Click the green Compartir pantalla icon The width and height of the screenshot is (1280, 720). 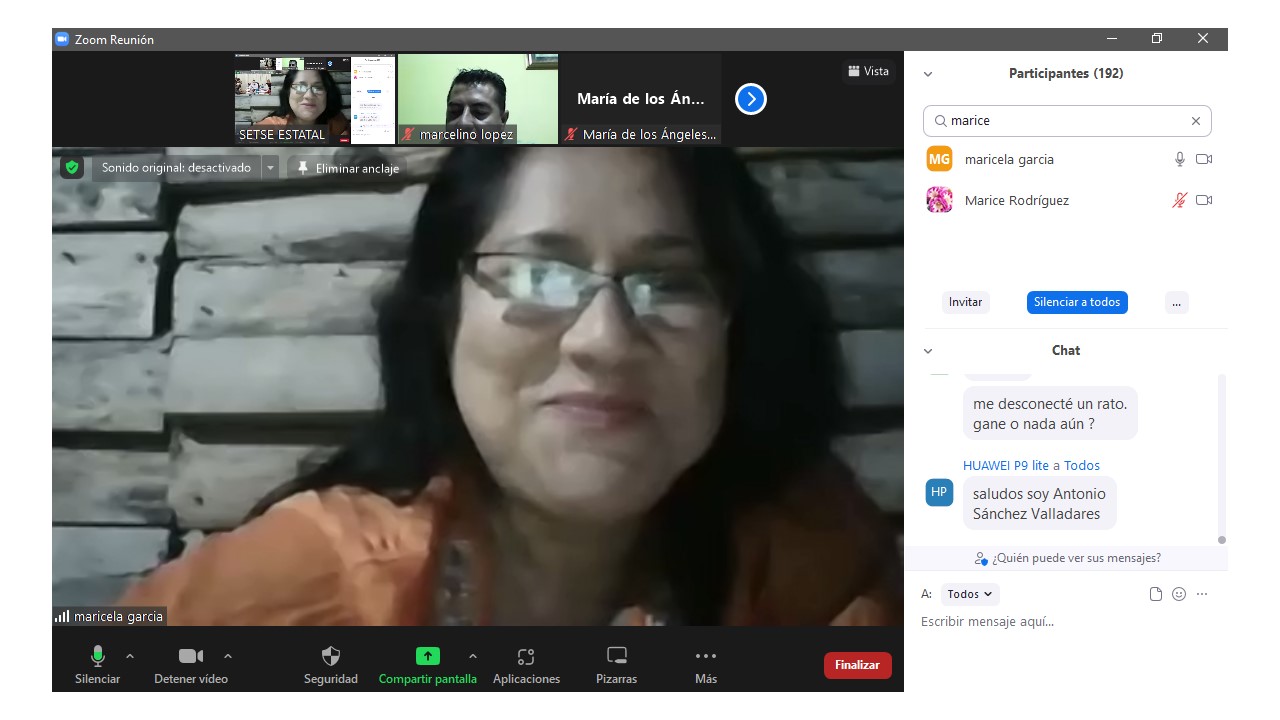(427, 656)
